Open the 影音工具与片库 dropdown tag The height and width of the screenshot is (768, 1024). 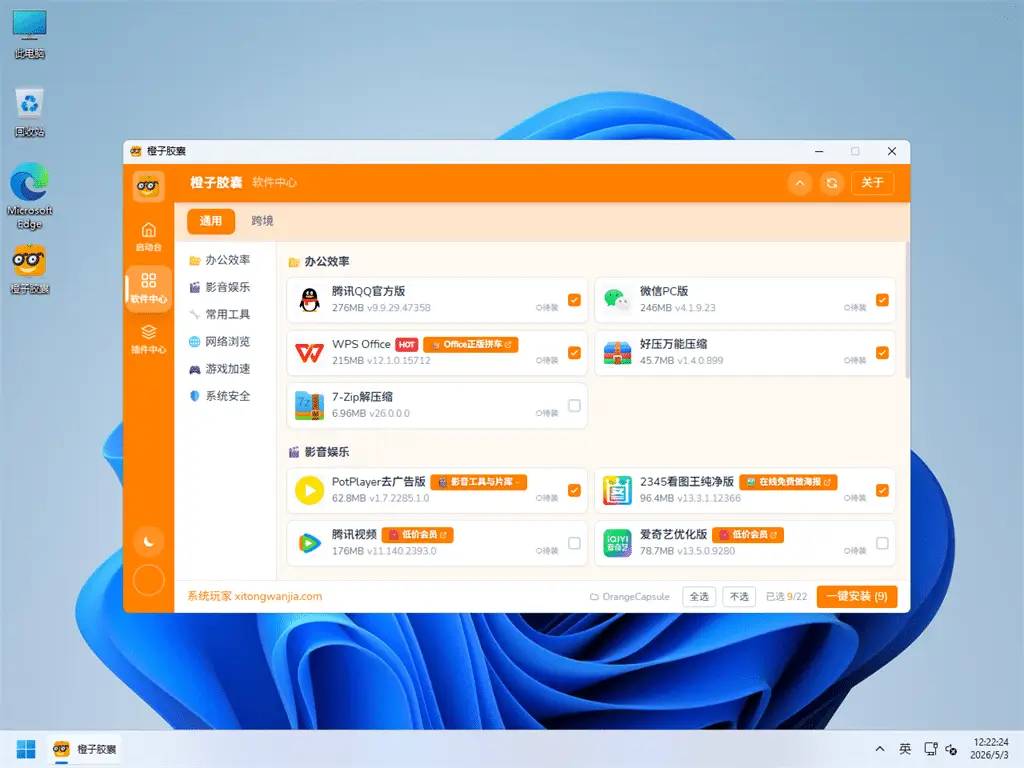pos(479,482)
